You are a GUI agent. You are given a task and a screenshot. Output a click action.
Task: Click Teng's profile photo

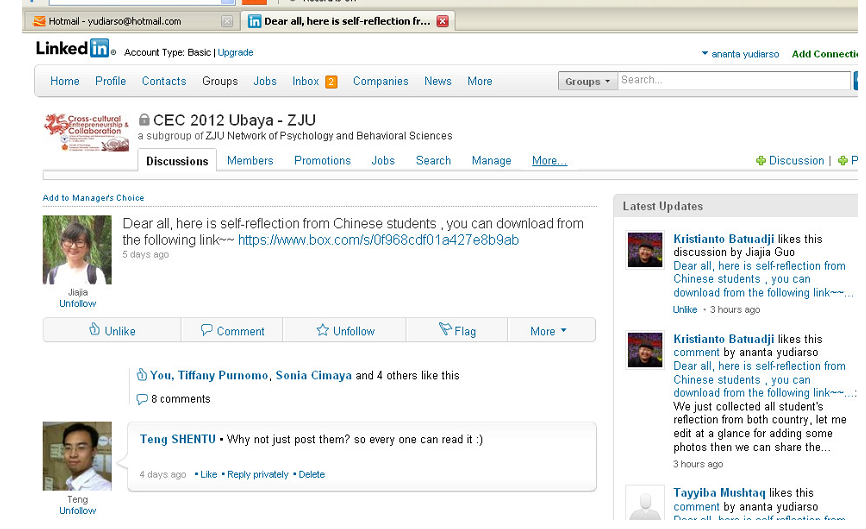(77, 456)
